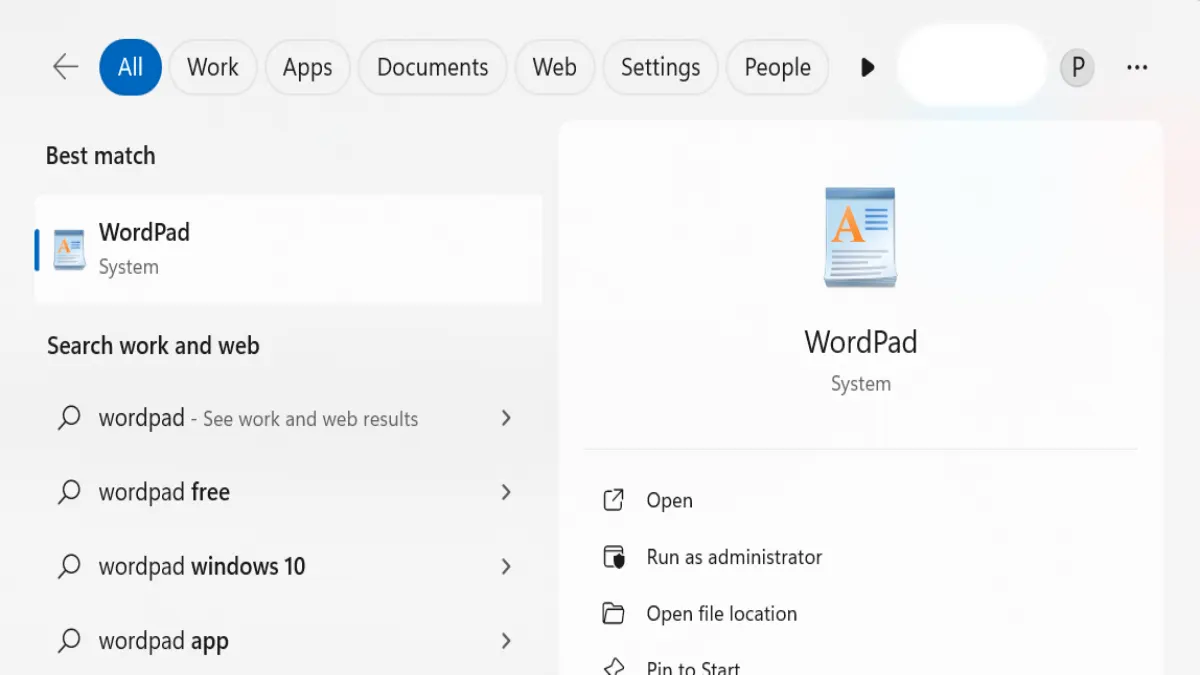Expand the wordpad free suggestion chevron
1200x675 pixels.
coord(507,492)
